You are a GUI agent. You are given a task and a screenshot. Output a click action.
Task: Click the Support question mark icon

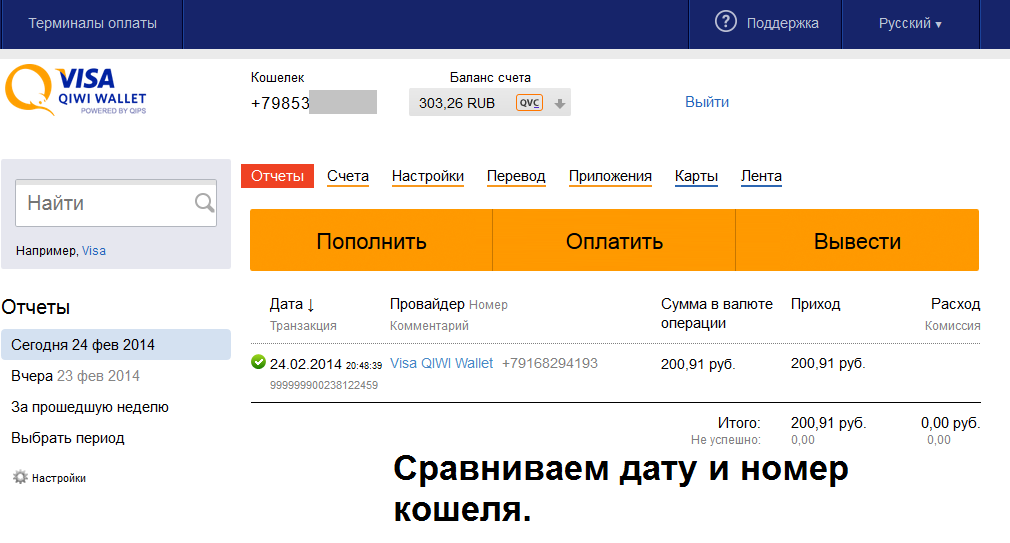click(x=725, y=22)
